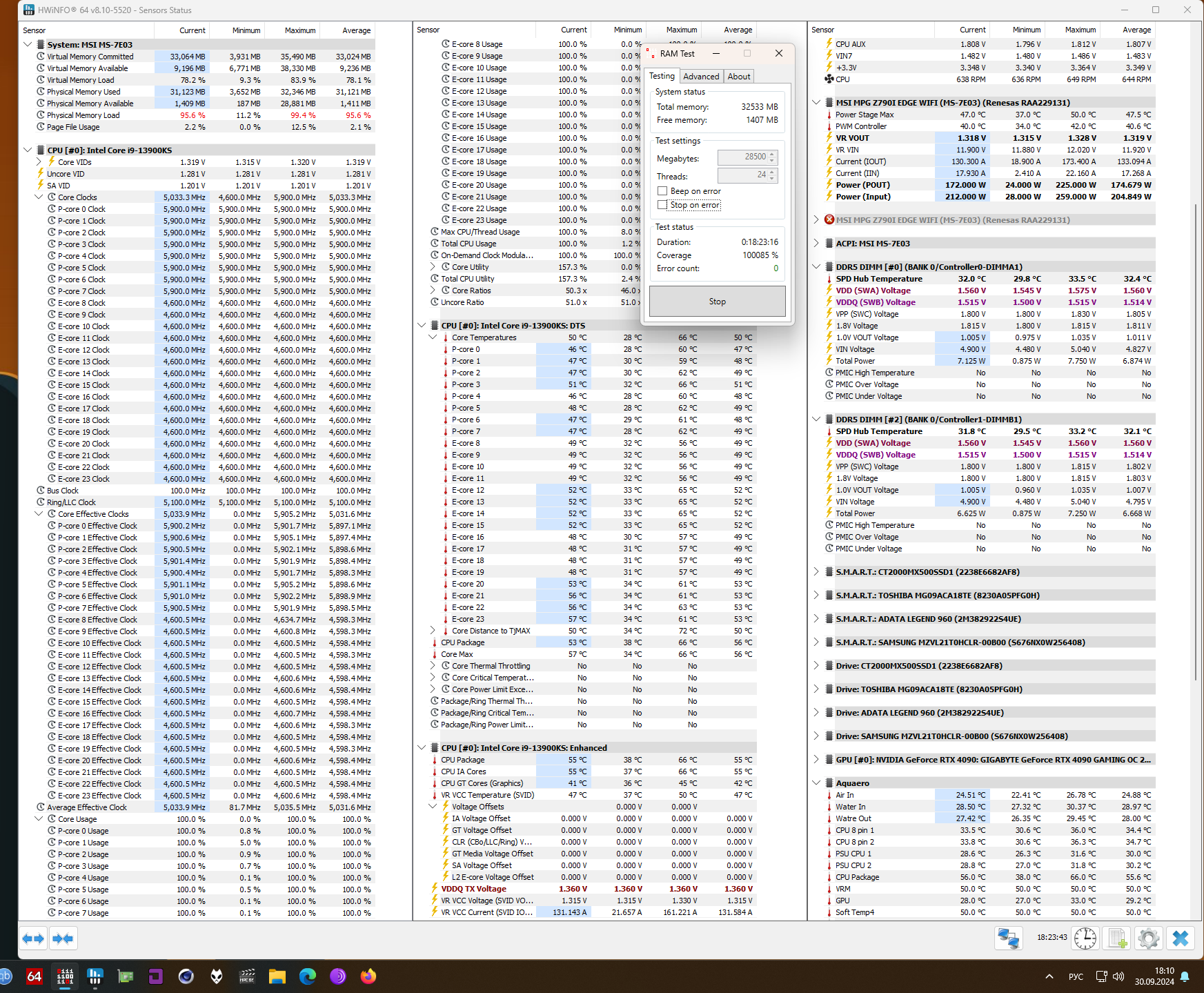Open the green graphics card taskbar app
1204x993 pixels.
126,976
